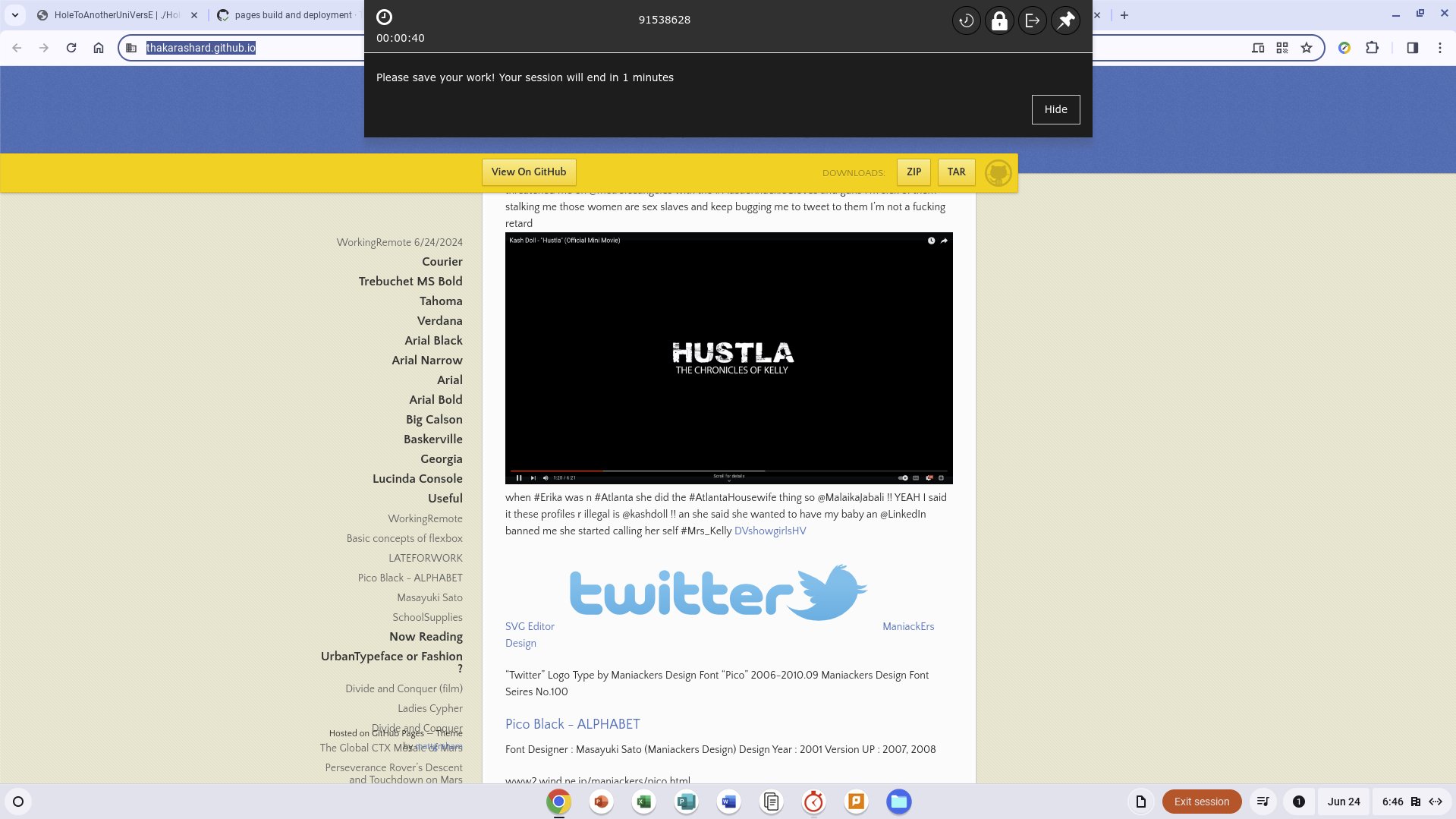The height and width of the screenshot is (819, 1456).
Task: Open Pico Black - ALPHABET heading link
Action: coord(572,724)
